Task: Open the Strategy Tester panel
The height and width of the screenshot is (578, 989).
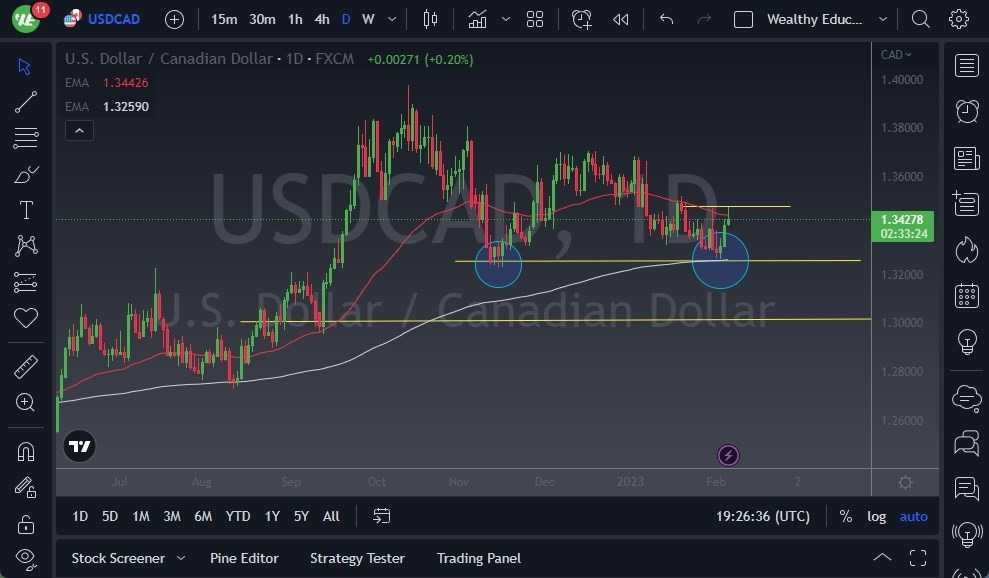Action: coord(357,558)
